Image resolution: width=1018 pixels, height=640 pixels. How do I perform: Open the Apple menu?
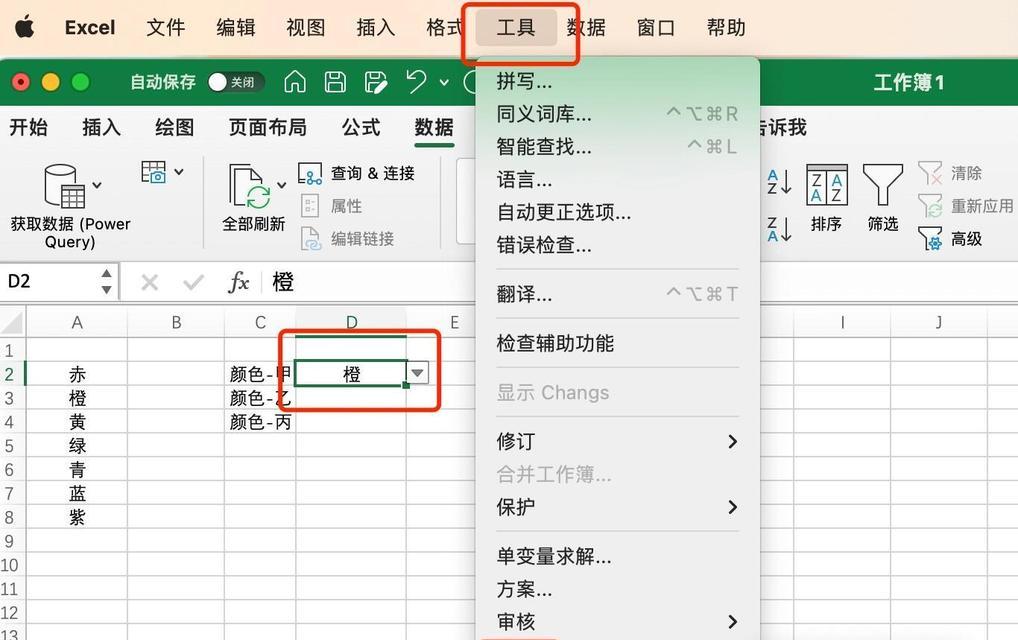(25, 27)
